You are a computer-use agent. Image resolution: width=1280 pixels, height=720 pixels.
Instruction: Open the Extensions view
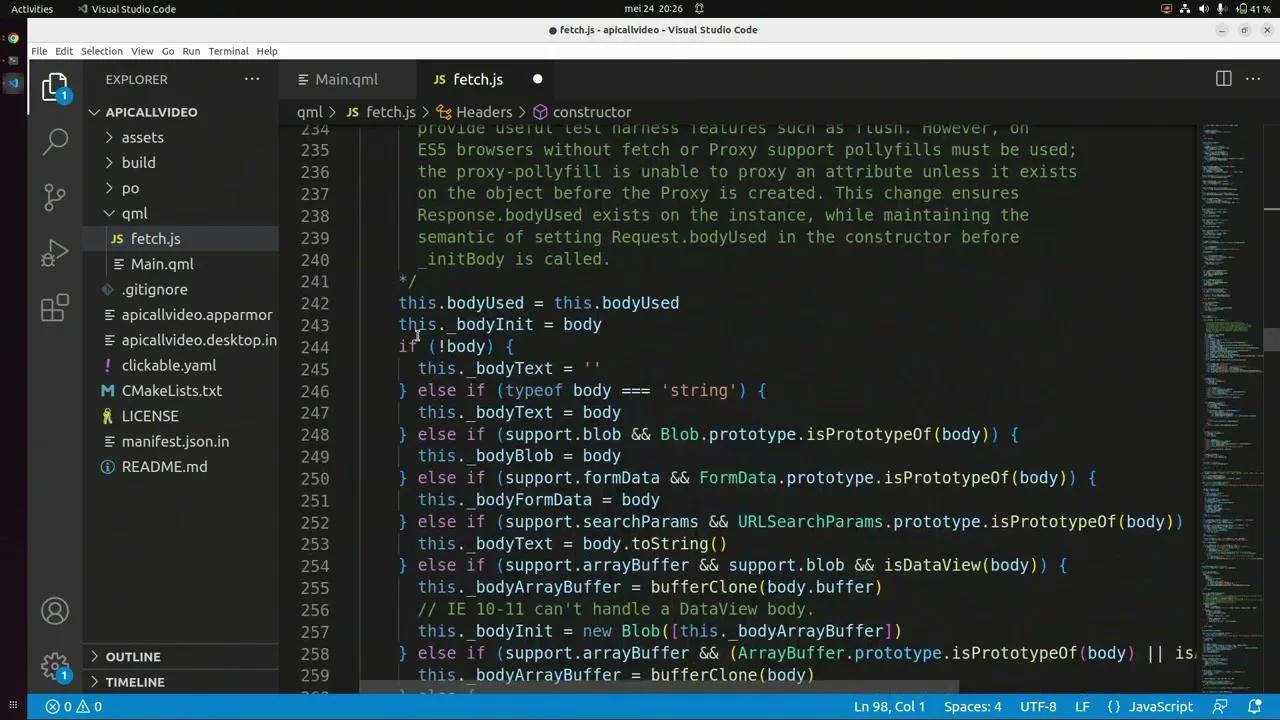55,309
